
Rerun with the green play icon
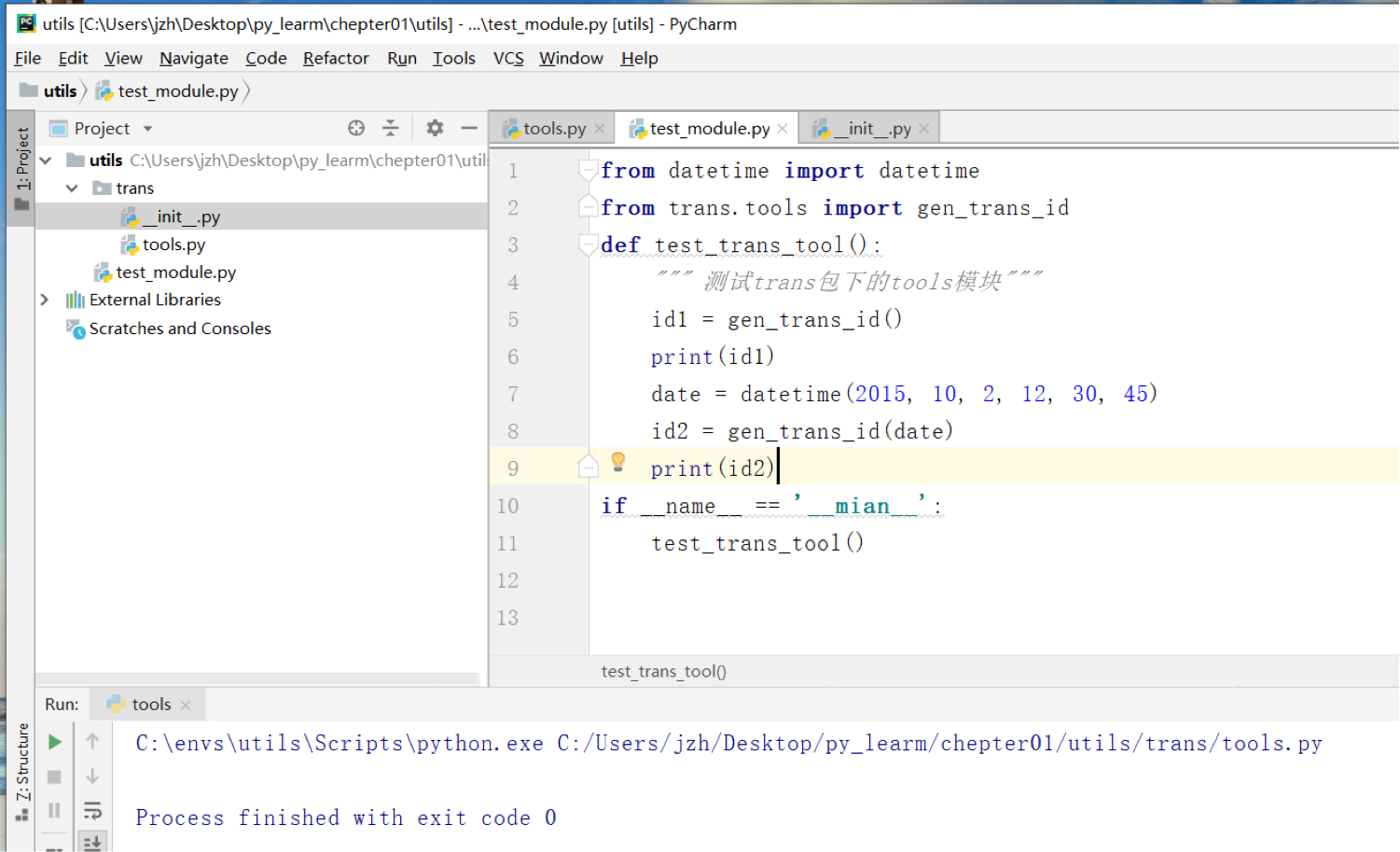(55, 742)
